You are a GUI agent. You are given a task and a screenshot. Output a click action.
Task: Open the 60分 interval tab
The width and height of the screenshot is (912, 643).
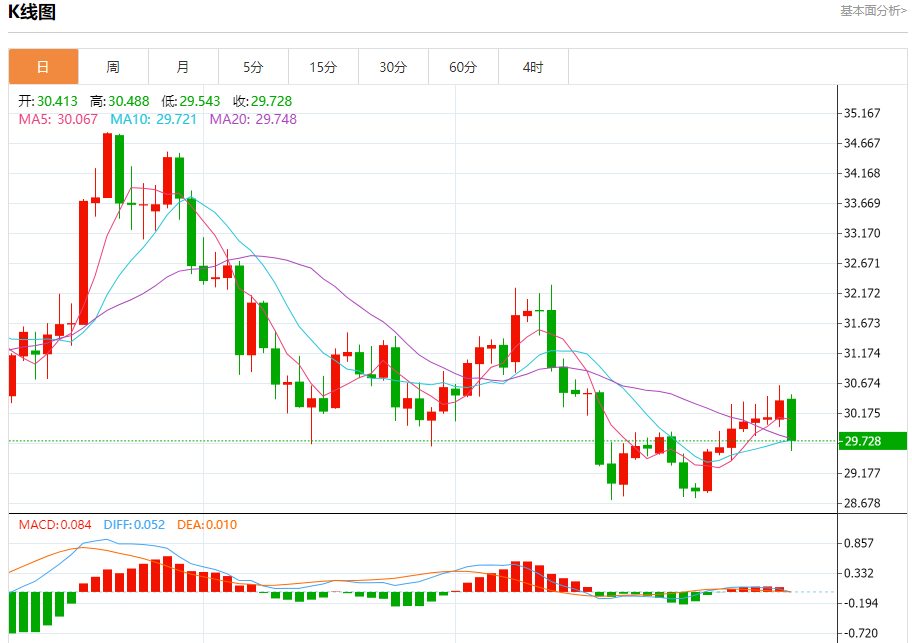click(463, 67)
